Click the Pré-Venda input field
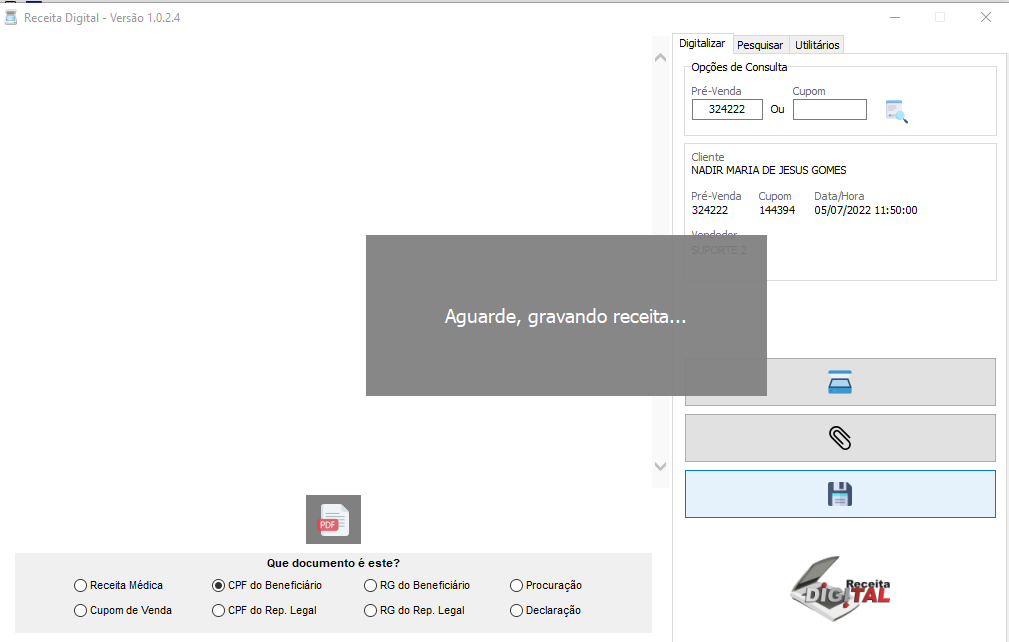The height and width of the screenshot is (642, 1009). coord(727,110)
